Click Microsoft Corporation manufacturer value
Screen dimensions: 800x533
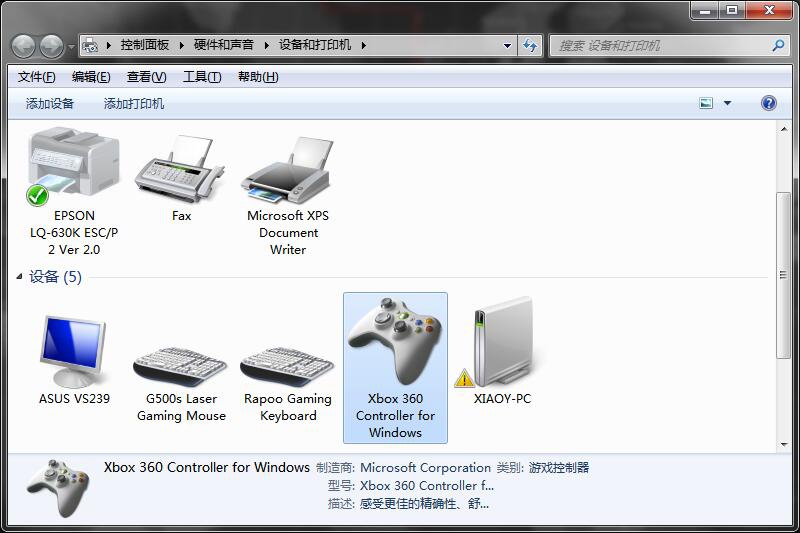[x=426, y=467]
